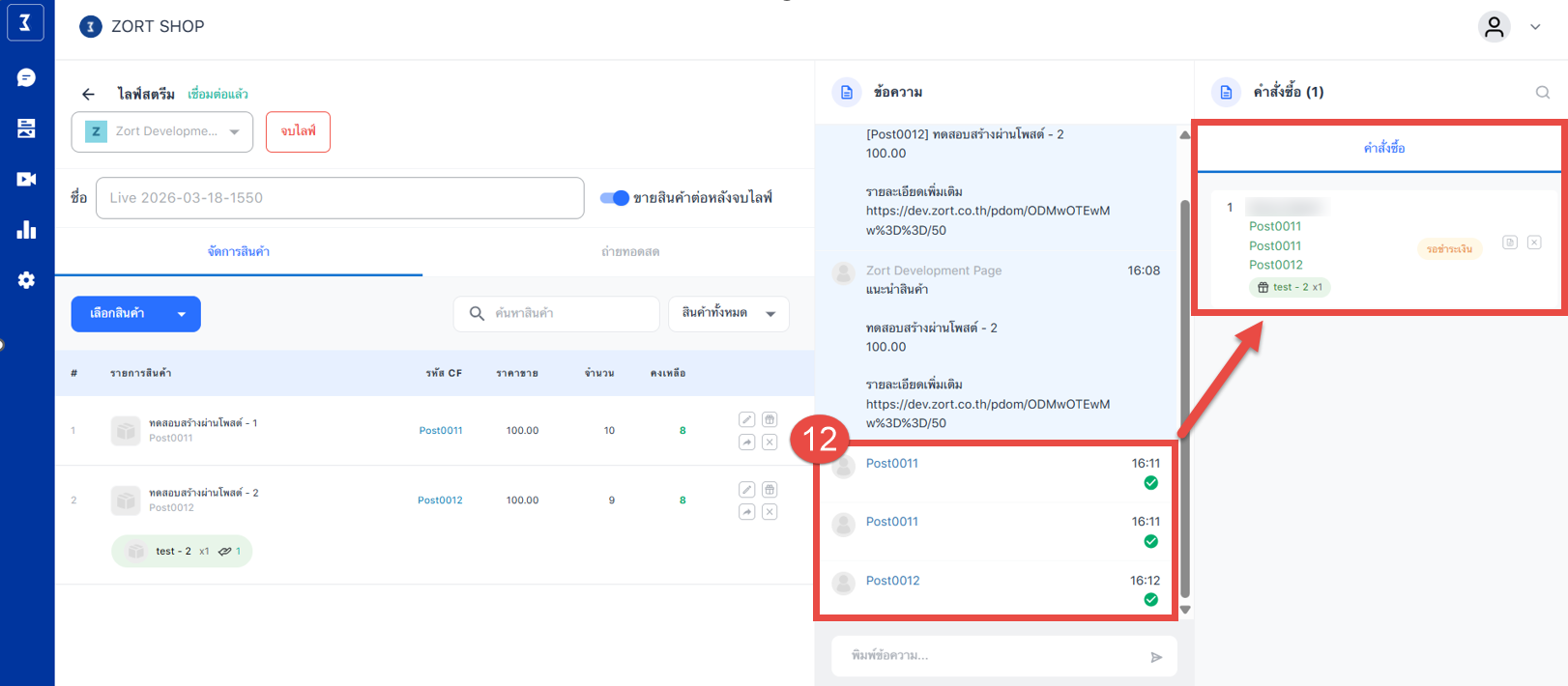
Task: Select the จัดการสินค้า tab
Action: 239,252
